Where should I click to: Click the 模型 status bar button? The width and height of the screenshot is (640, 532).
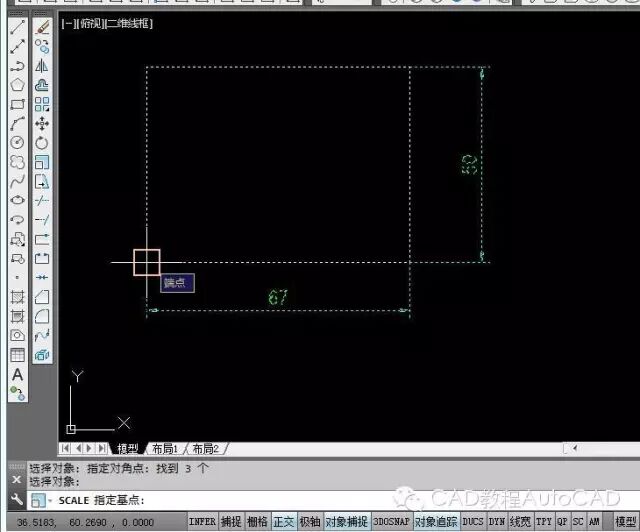pyautogui.click(x=625, y=521)
